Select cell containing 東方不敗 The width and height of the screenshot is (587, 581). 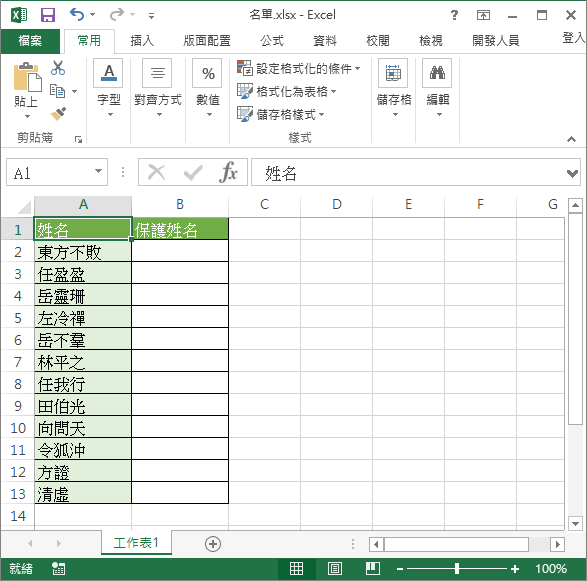[x=83, y=252]
